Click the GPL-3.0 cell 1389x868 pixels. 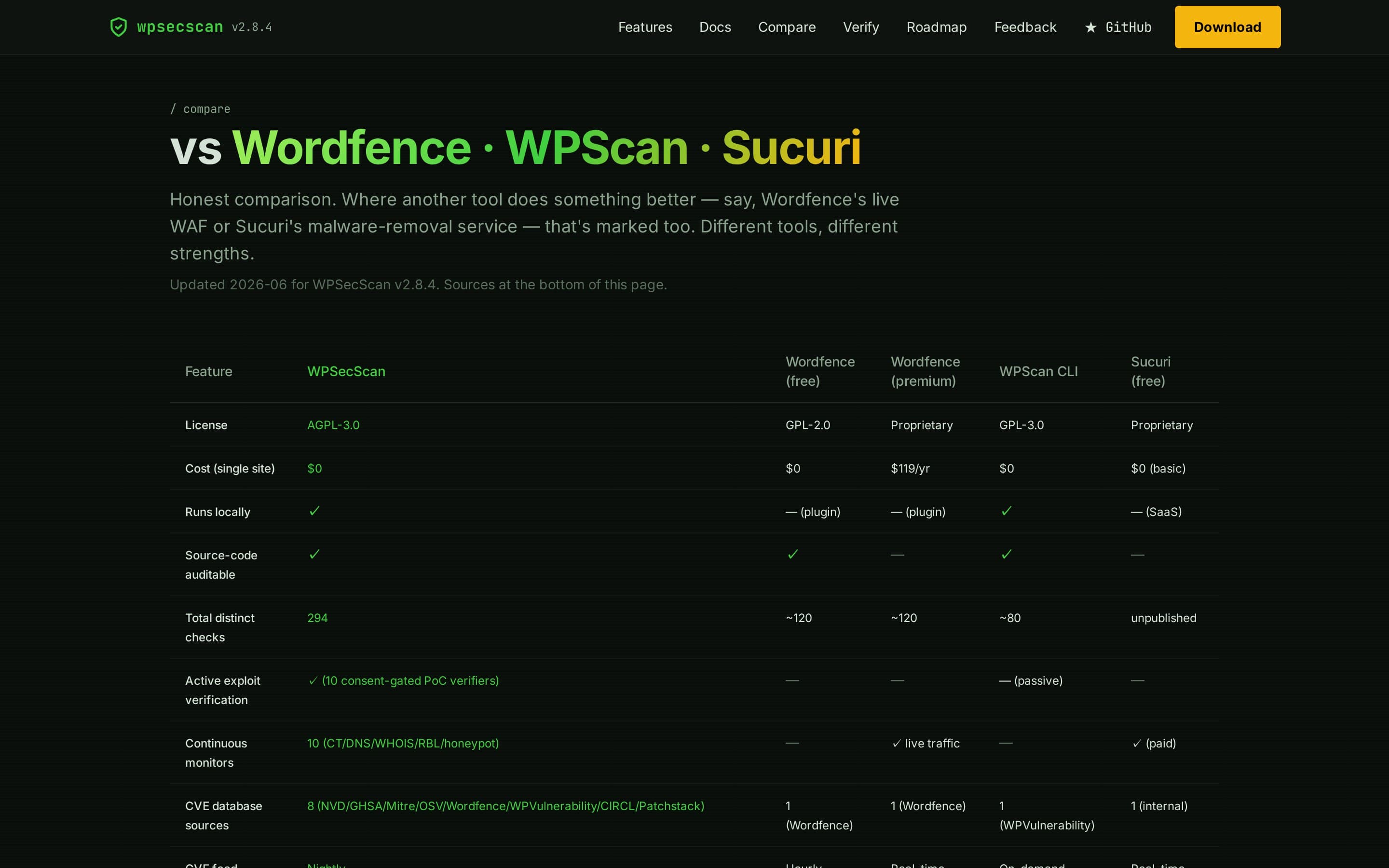pos(1021,425)
